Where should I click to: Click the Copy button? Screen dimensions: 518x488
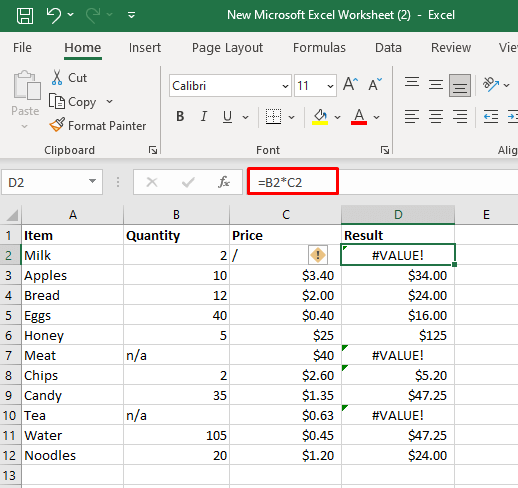pos(73,102)
